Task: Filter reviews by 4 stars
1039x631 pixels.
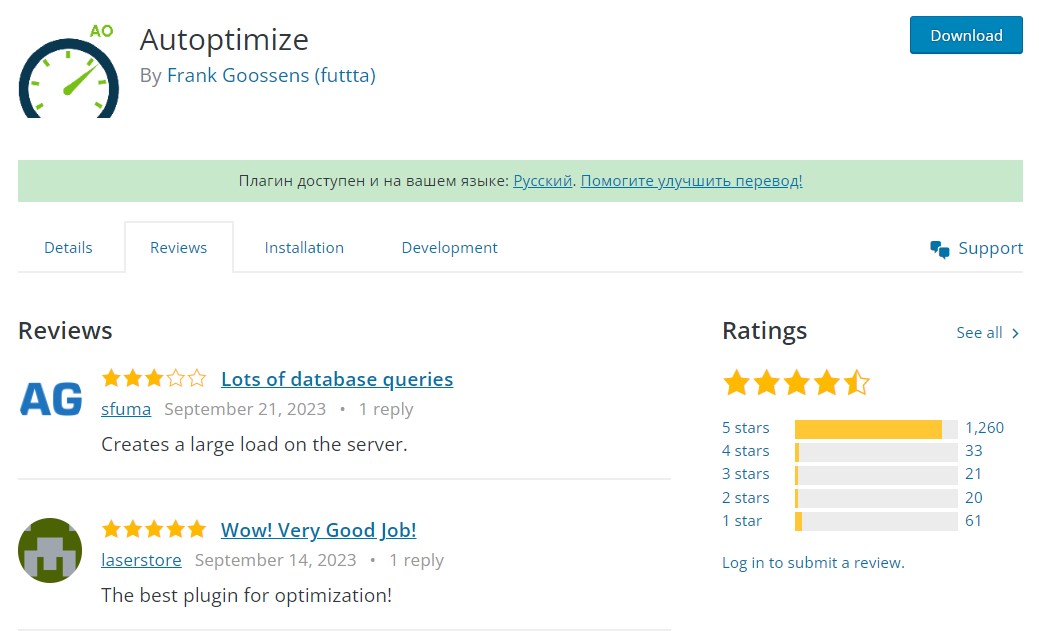Action: point(745,451)
